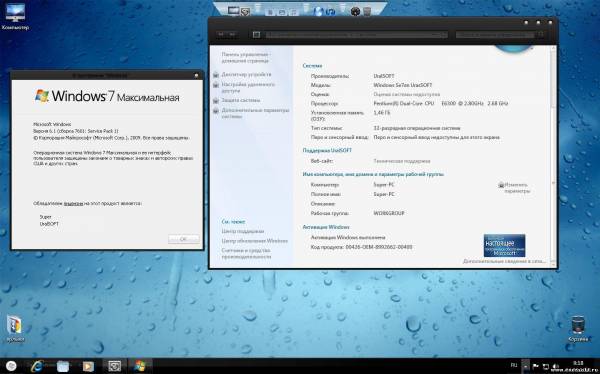
Task: Click the dark sphere icon in top dock
Action: (x=355, y=11)
